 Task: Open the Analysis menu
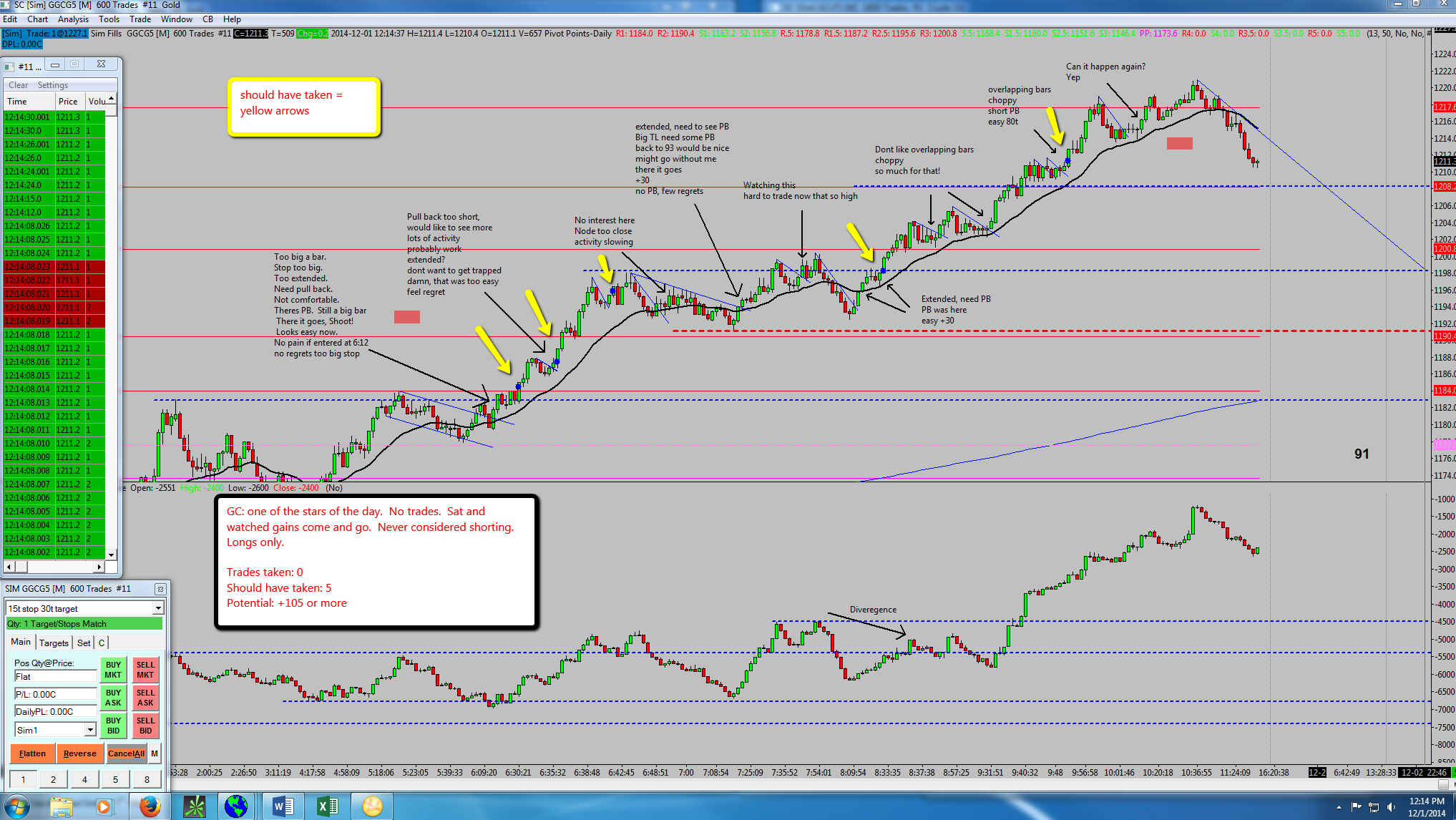tap(73, 19)
